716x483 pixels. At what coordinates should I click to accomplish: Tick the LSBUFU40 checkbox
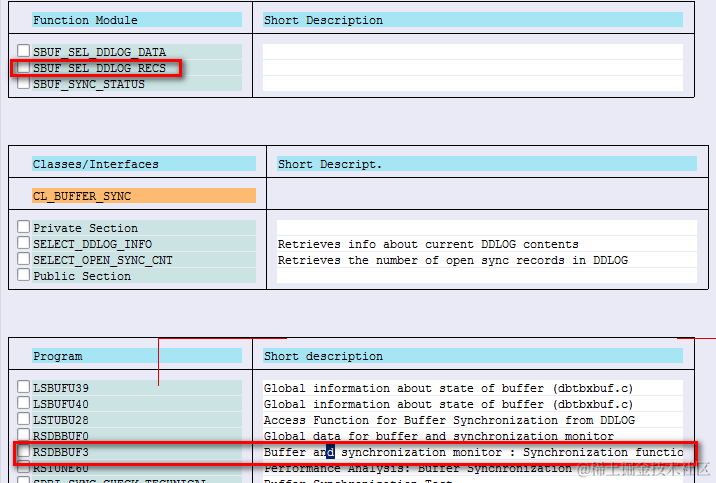tap(23, 403)
